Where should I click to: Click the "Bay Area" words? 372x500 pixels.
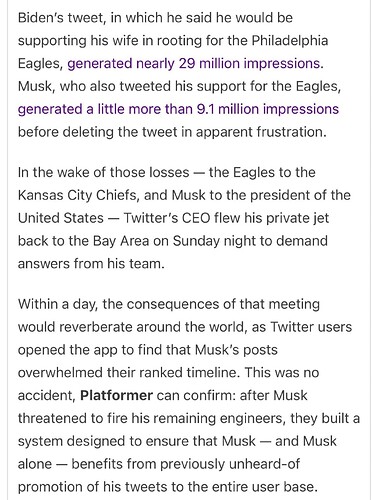[x=121, y=241]
